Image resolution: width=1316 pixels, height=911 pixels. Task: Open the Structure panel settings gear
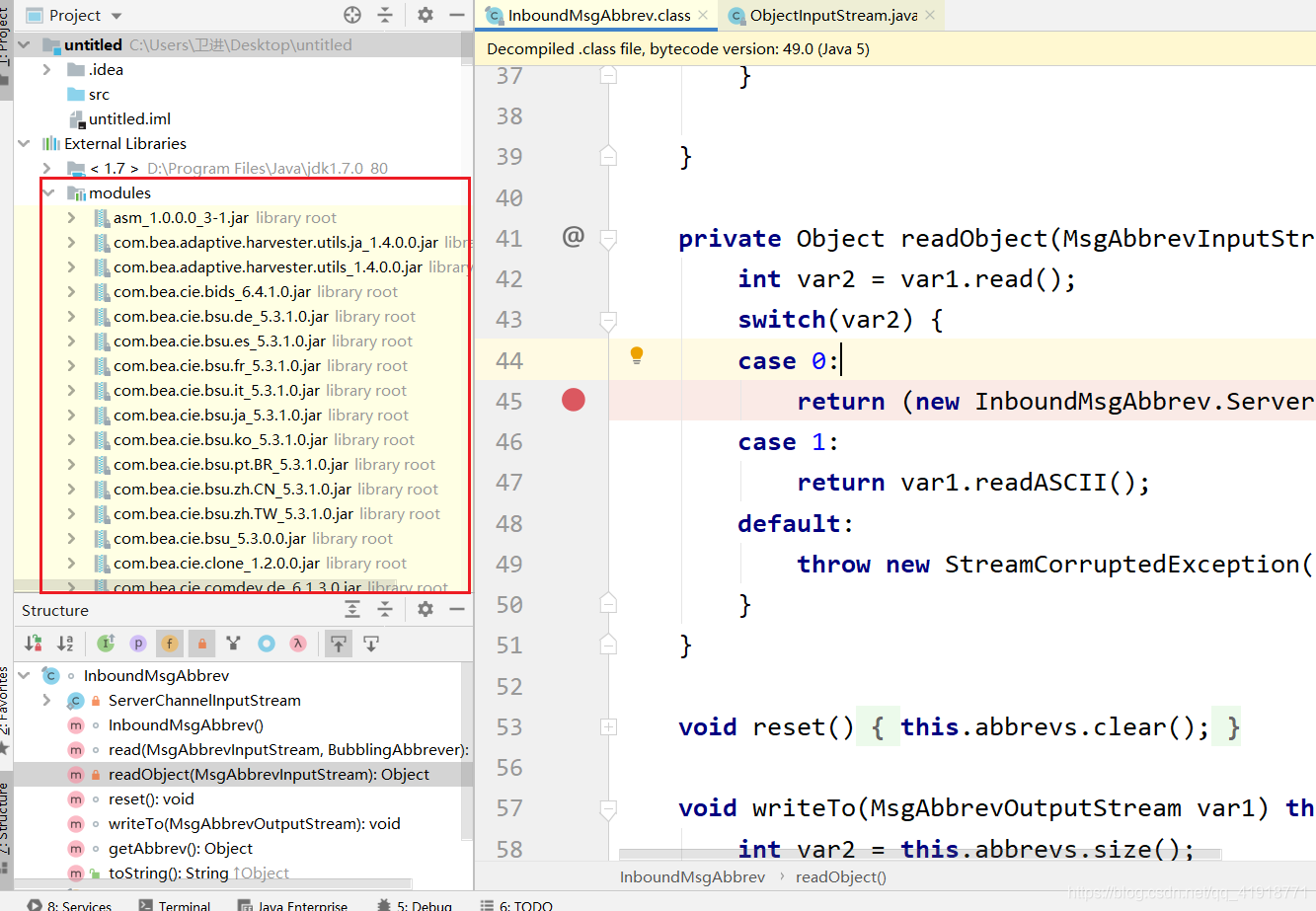(x=426, y=610)
